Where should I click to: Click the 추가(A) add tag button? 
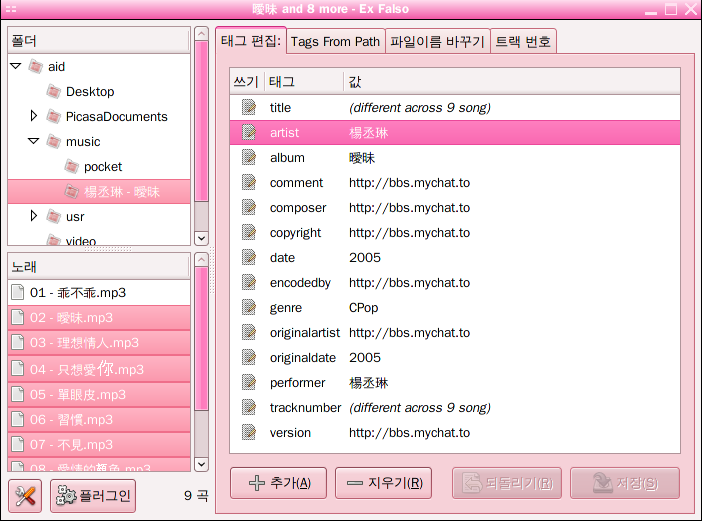point(278,483)
